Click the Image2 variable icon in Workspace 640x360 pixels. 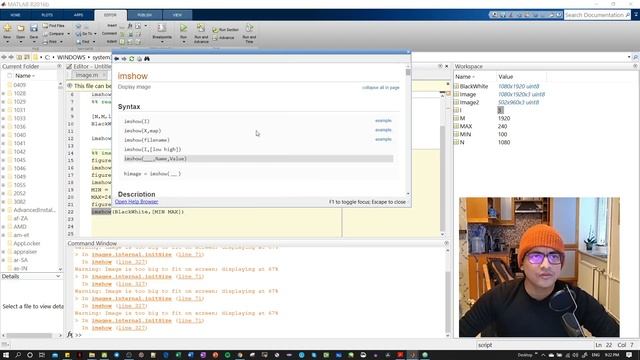(x=456, y=102)
